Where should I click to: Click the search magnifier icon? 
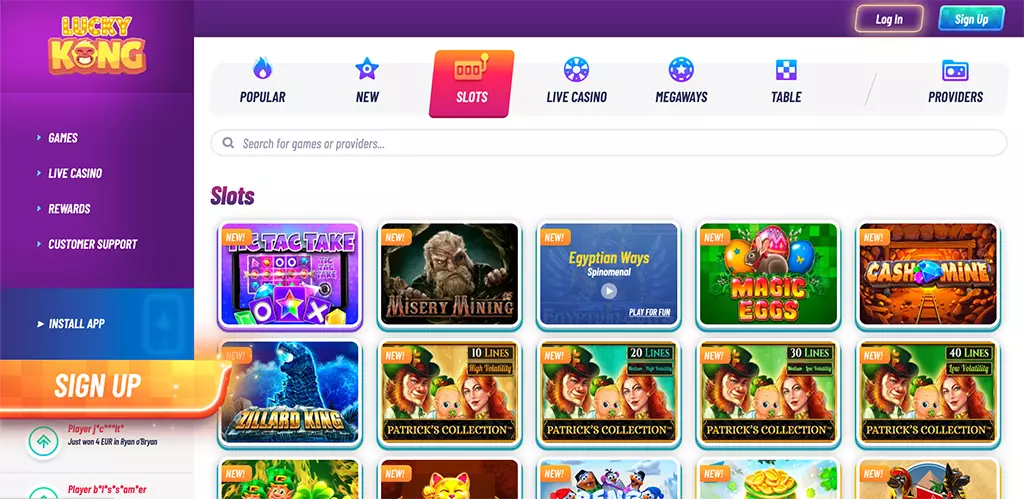pyautogui.click(x=228, y=142)
